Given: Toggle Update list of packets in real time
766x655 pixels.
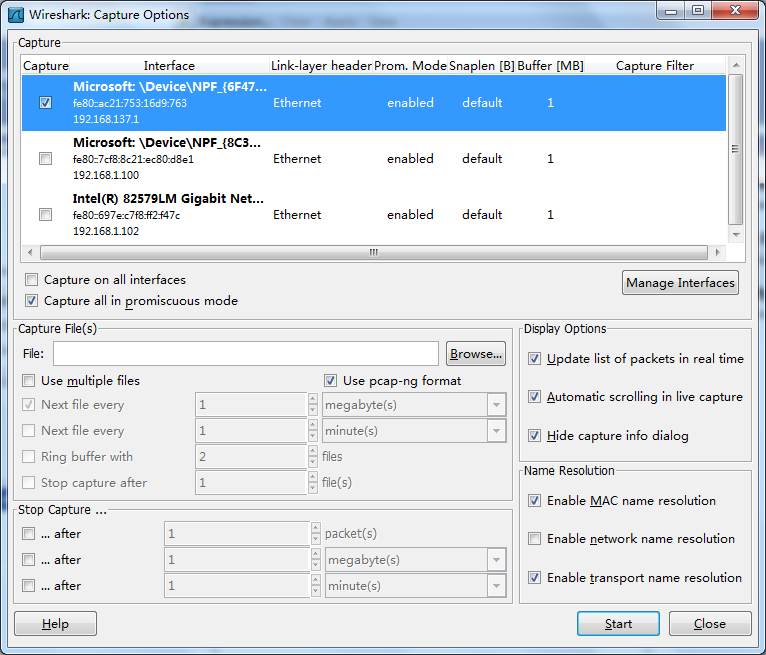Looking at the screenshot, I should coord(534,359).
